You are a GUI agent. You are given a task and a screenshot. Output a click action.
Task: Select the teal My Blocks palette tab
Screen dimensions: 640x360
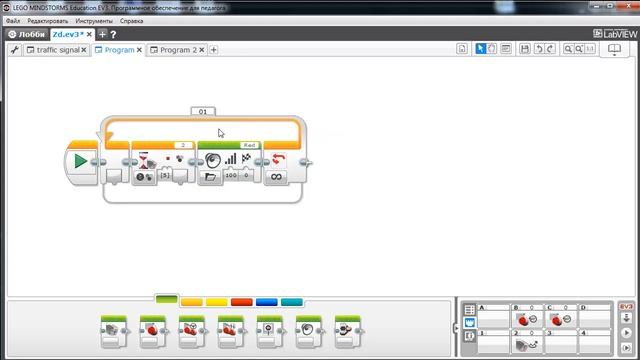pyautogui.click(x=291, y=302)
